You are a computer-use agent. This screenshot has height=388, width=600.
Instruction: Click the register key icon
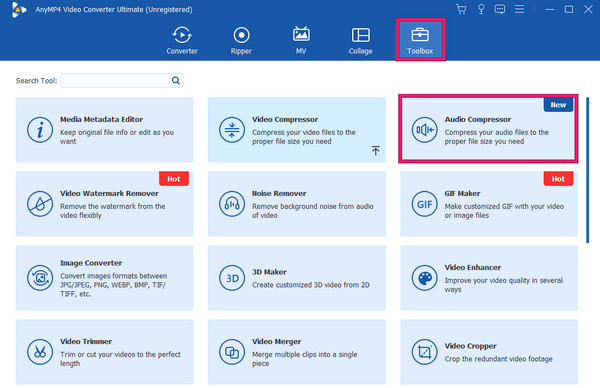[481, 9]
